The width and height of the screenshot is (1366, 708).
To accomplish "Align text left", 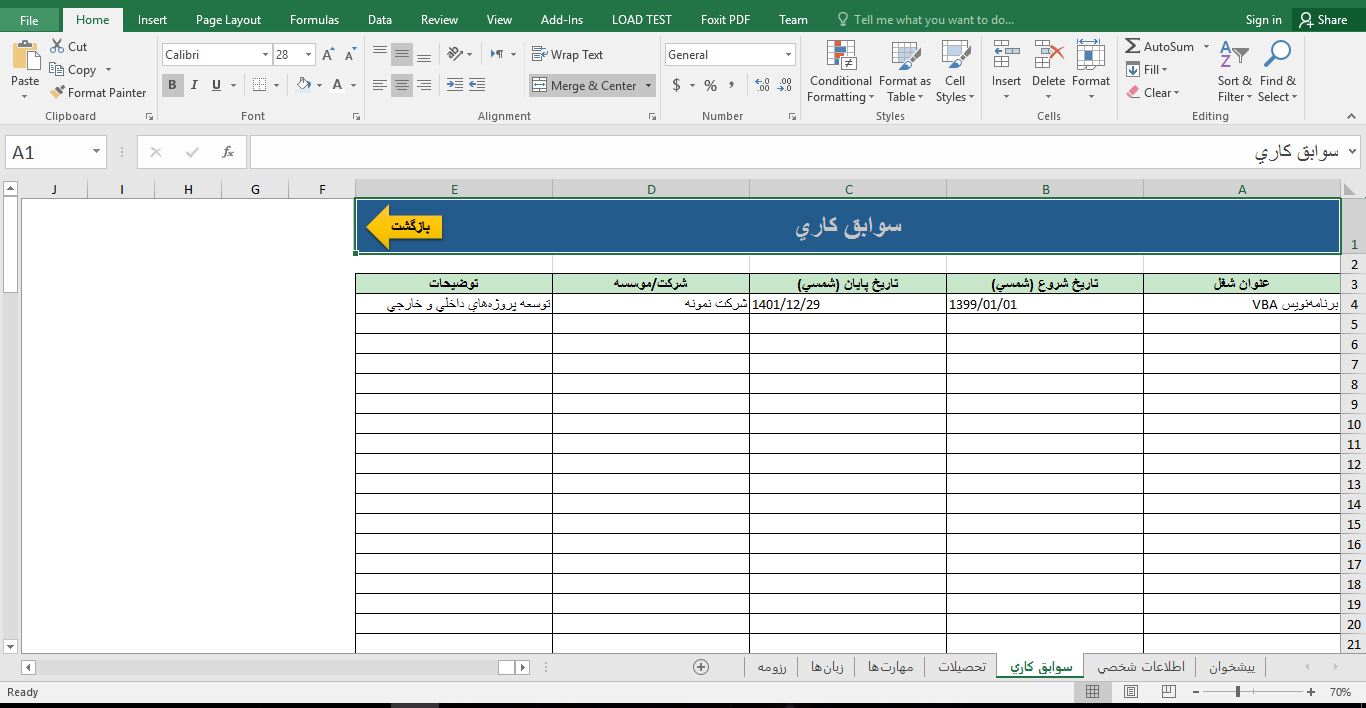I will [380, 86].
